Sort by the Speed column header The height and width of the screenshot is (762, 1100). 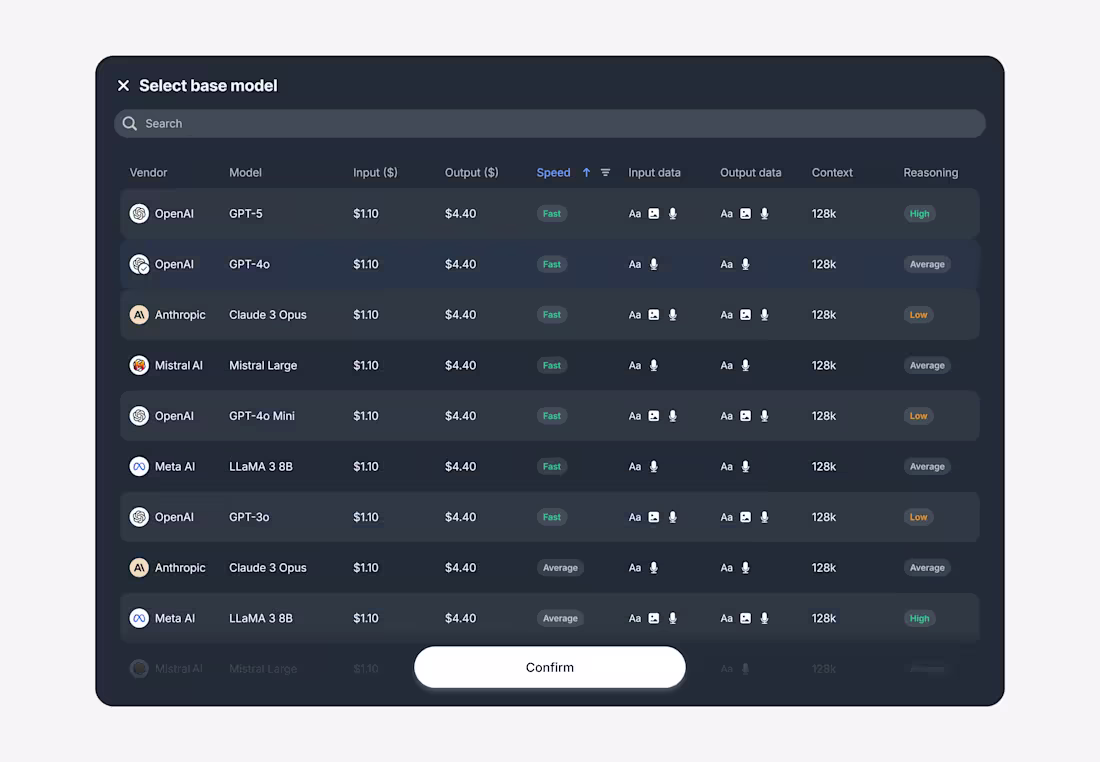(553, 173)
